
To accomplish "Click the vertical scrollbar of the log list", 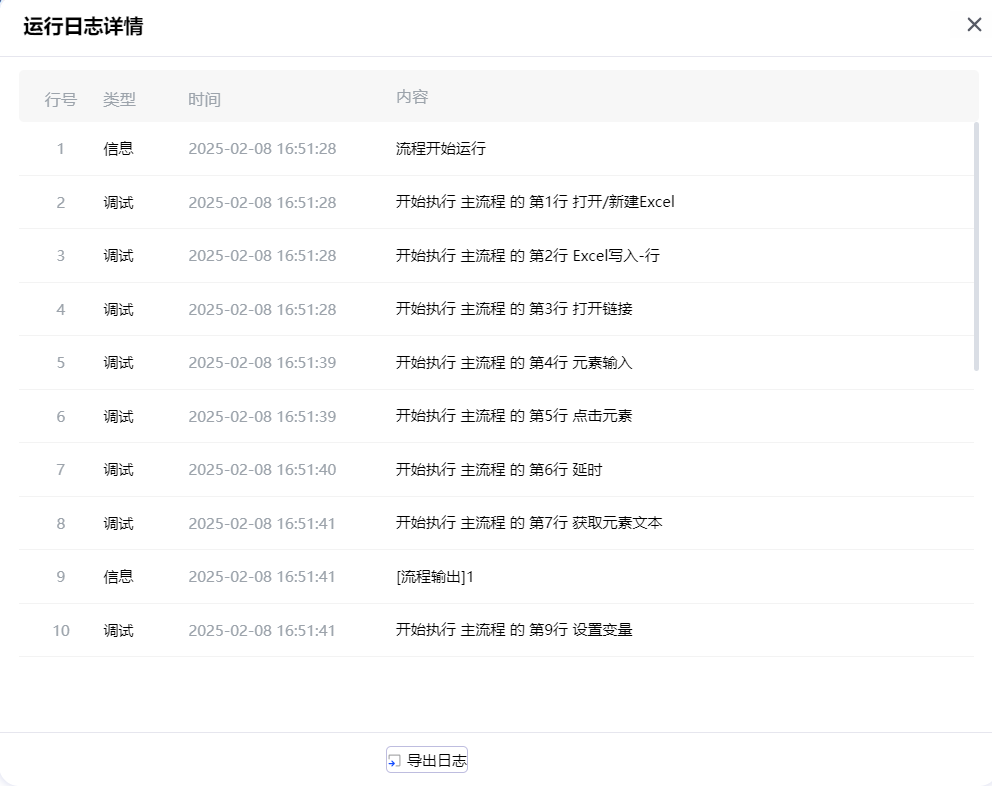I will tap(976, 245).
